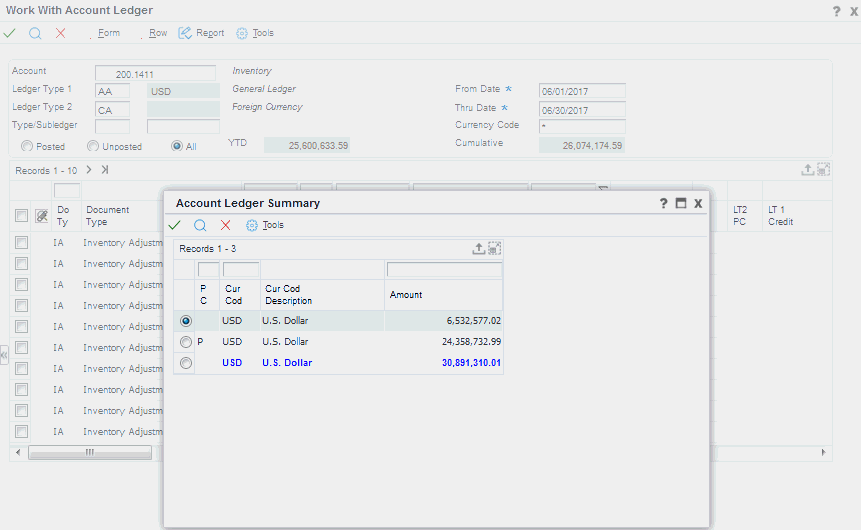Select the radio button for the 6,532,577.02 row
This screenshot has height=530, width=861.
(185, 321)
